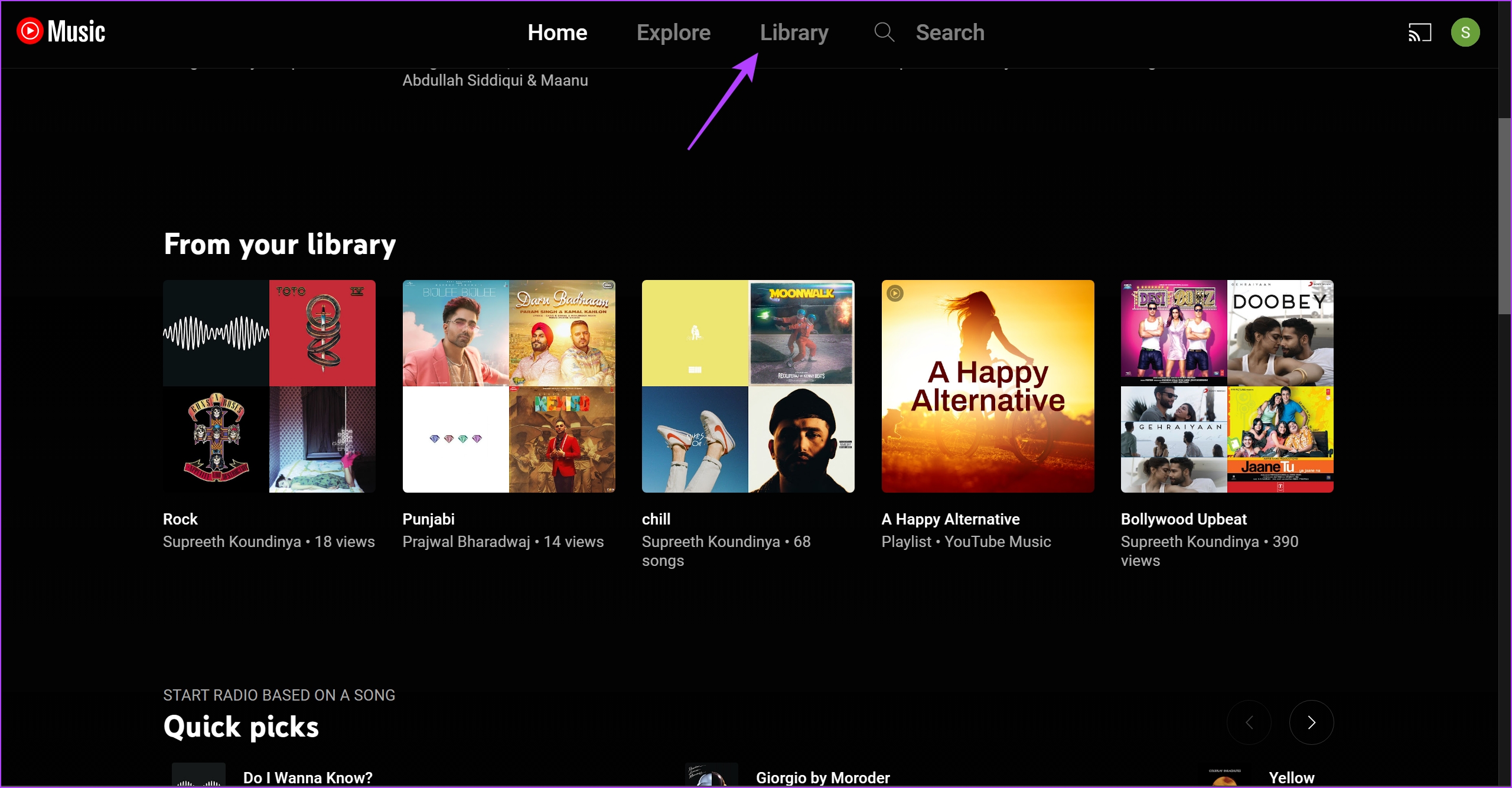The height and width of the screenshot is (788, 1512).
Task: Open the Bollywood Upbeat playlist cover
Action: 1227,386
